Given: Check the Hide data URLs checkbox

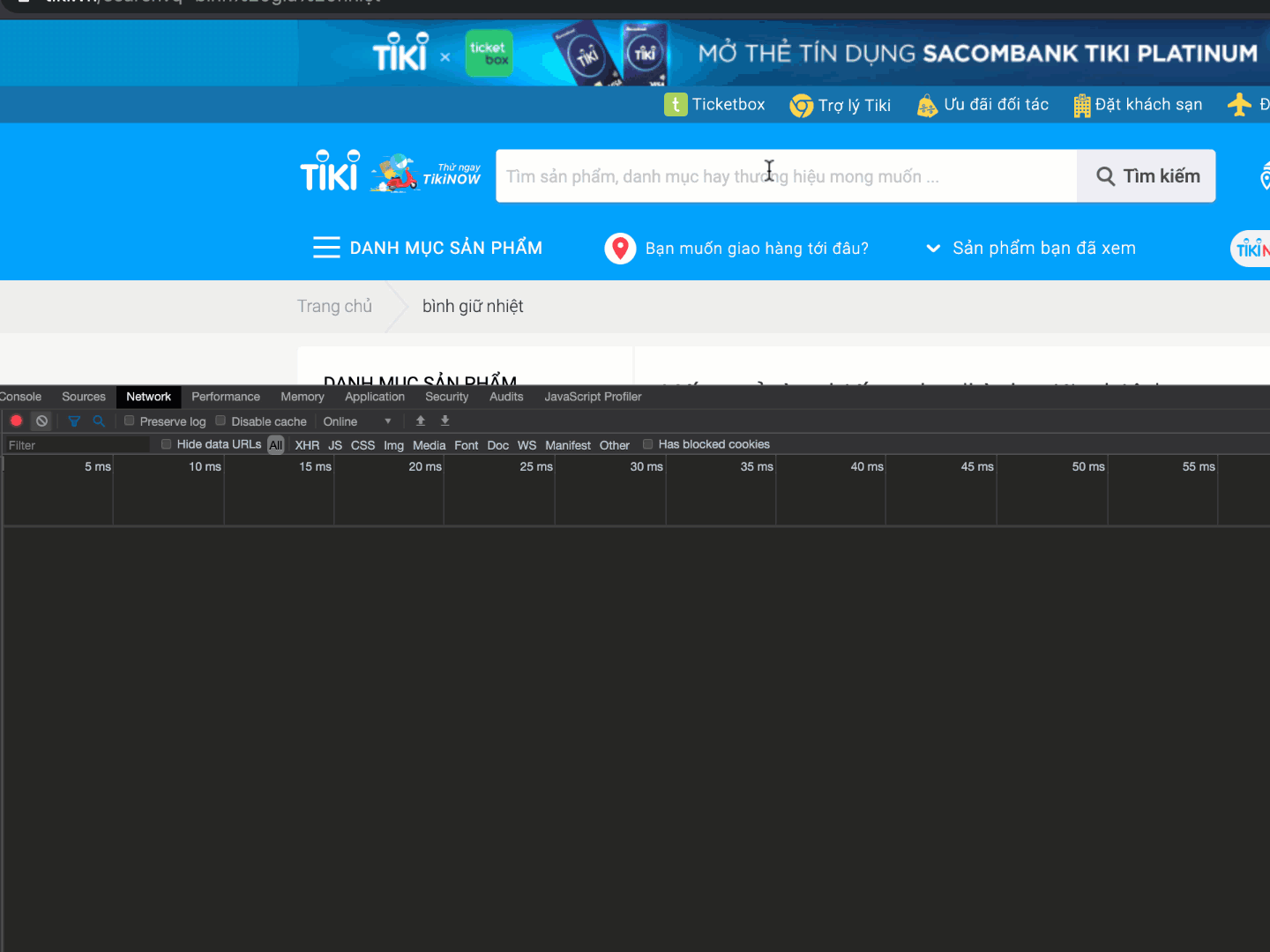Looking at the screenshot, I should point(167,444).
